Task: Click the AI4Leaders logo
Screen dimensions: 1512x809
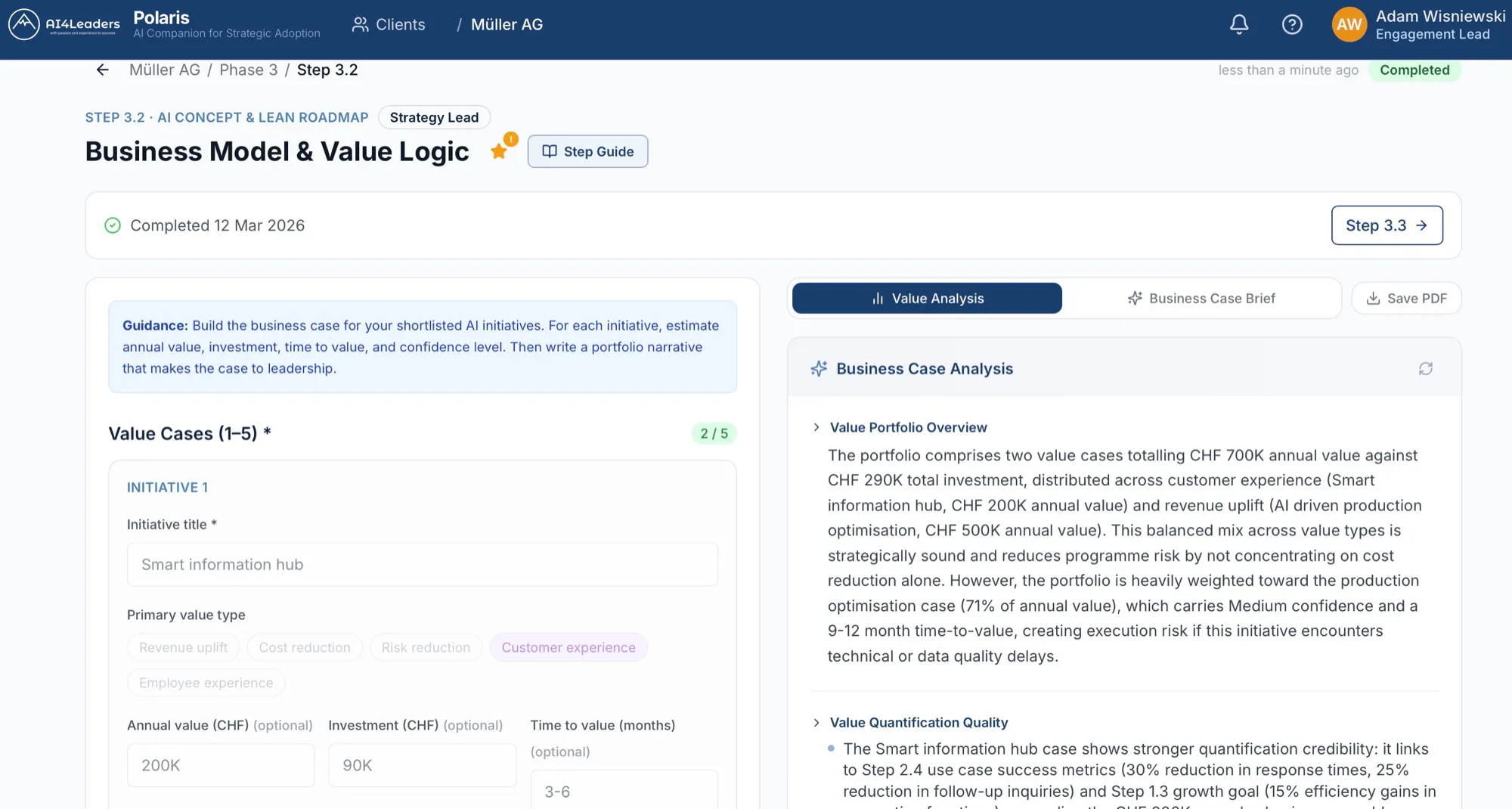Action: [64, 24]
